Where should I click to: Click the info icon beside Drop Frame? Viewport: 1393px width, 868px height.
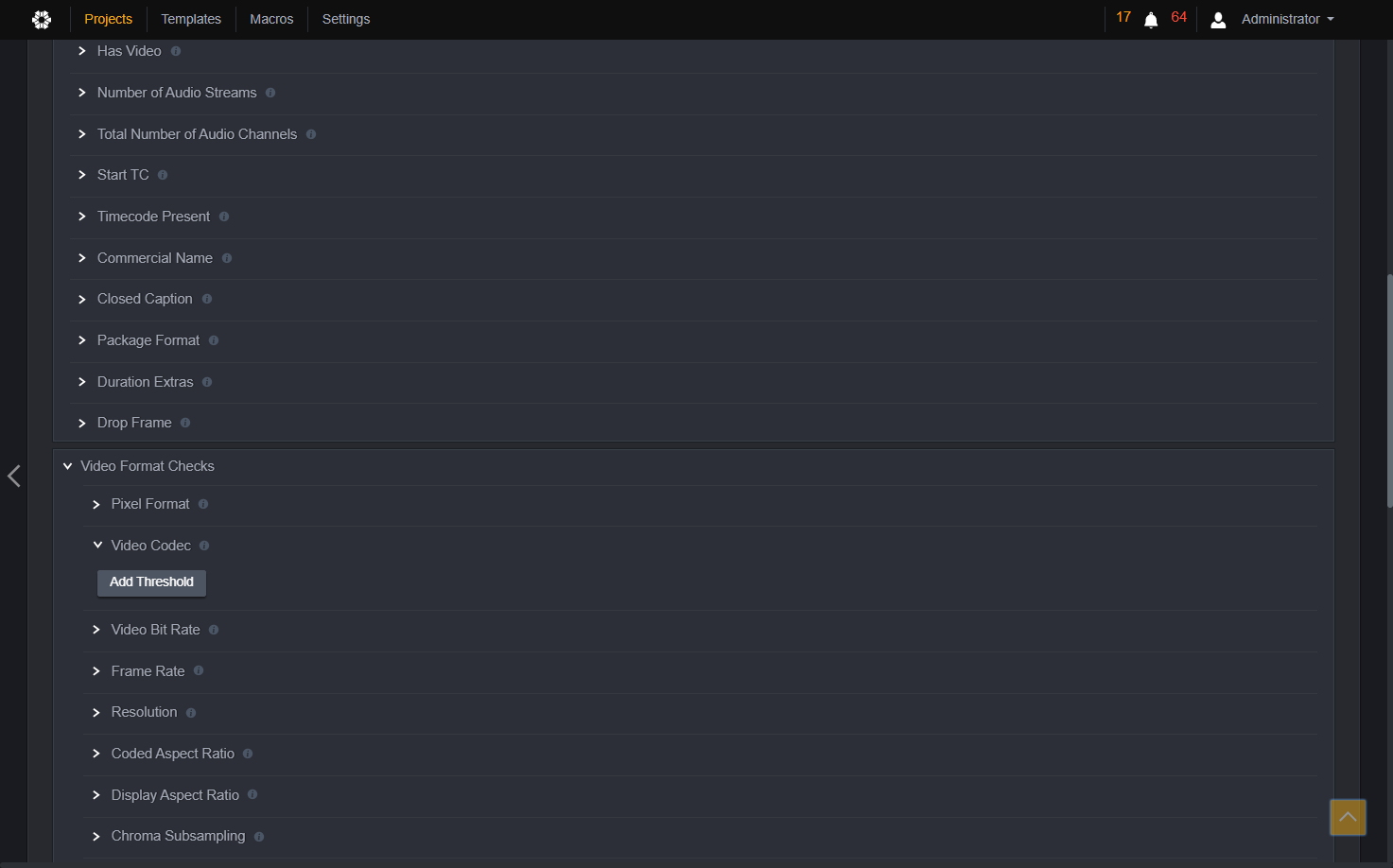click(185, 423)
